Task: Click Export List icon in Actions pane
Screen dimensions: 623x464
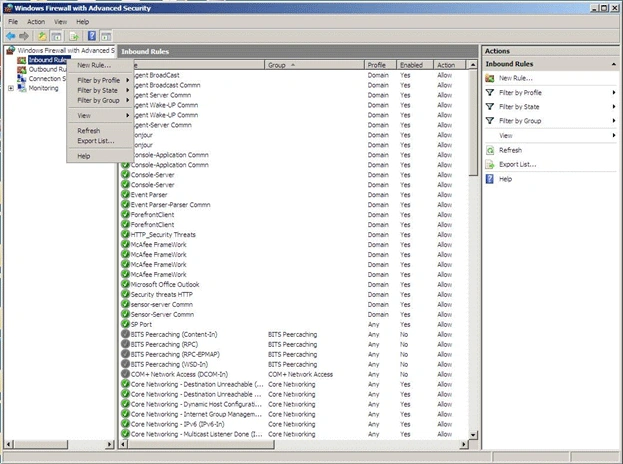Action: (x=490, y=164)
